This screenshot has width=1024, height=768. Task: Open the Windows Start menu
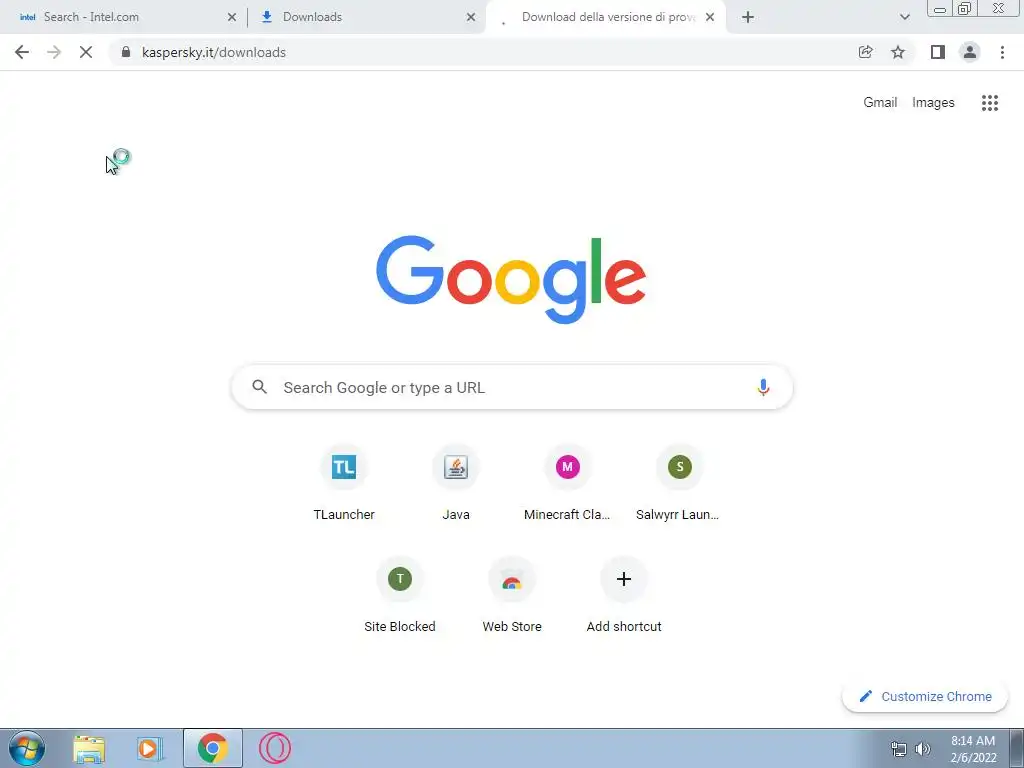pyautogui.click(x=27, y=748)
